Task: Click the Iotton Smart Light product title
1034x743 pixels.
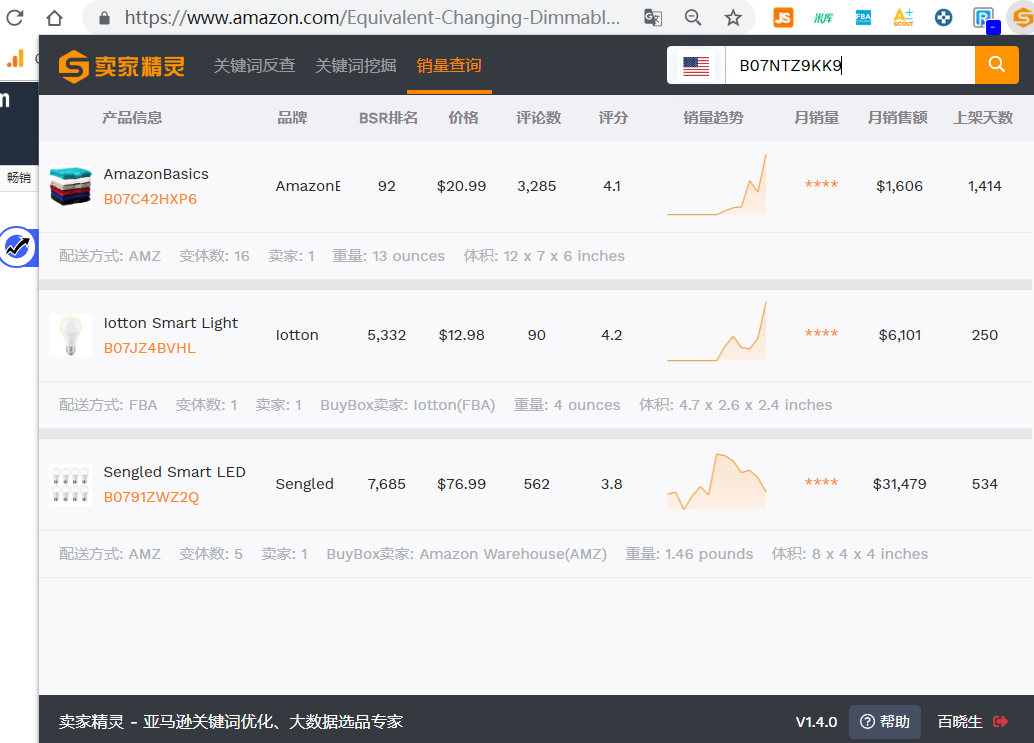Action: [x=171, y=323]
